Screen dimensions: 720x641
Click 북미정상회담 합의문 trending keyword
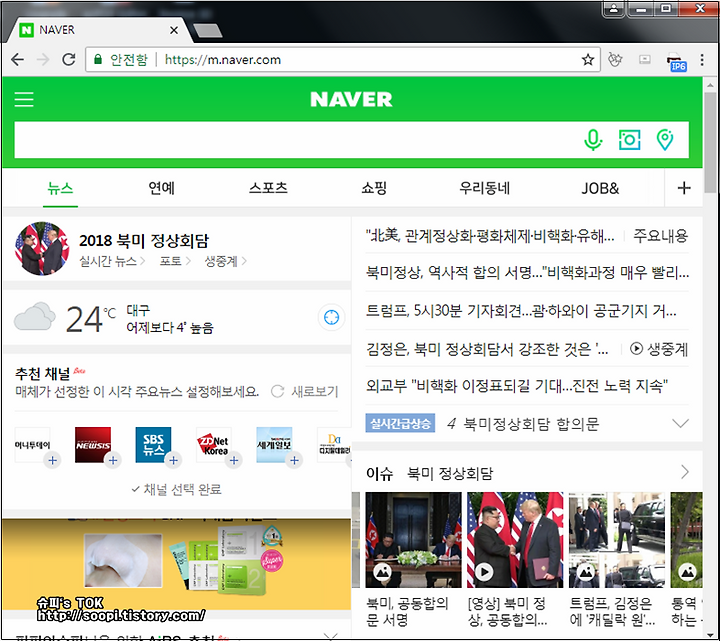click(531, 424)
